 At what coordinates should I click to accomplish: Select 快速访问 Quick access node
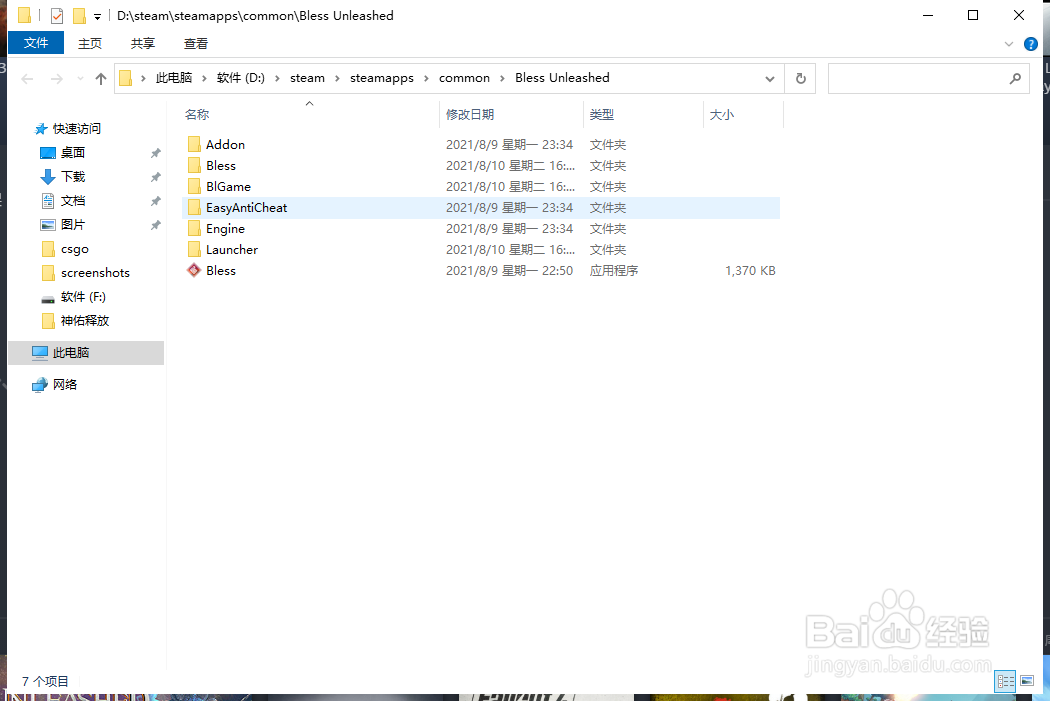pos(76,129)
